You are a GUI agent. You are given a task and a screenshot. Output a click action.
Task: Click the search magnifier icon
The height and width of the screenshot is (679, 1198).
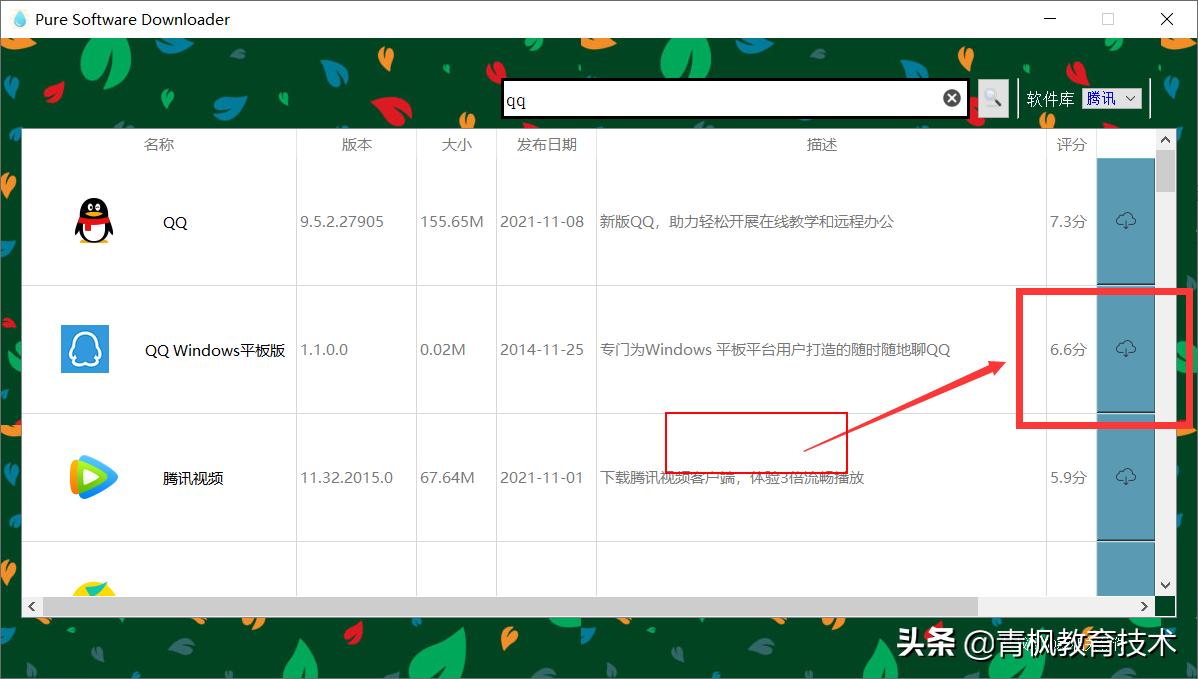[992, 99]
